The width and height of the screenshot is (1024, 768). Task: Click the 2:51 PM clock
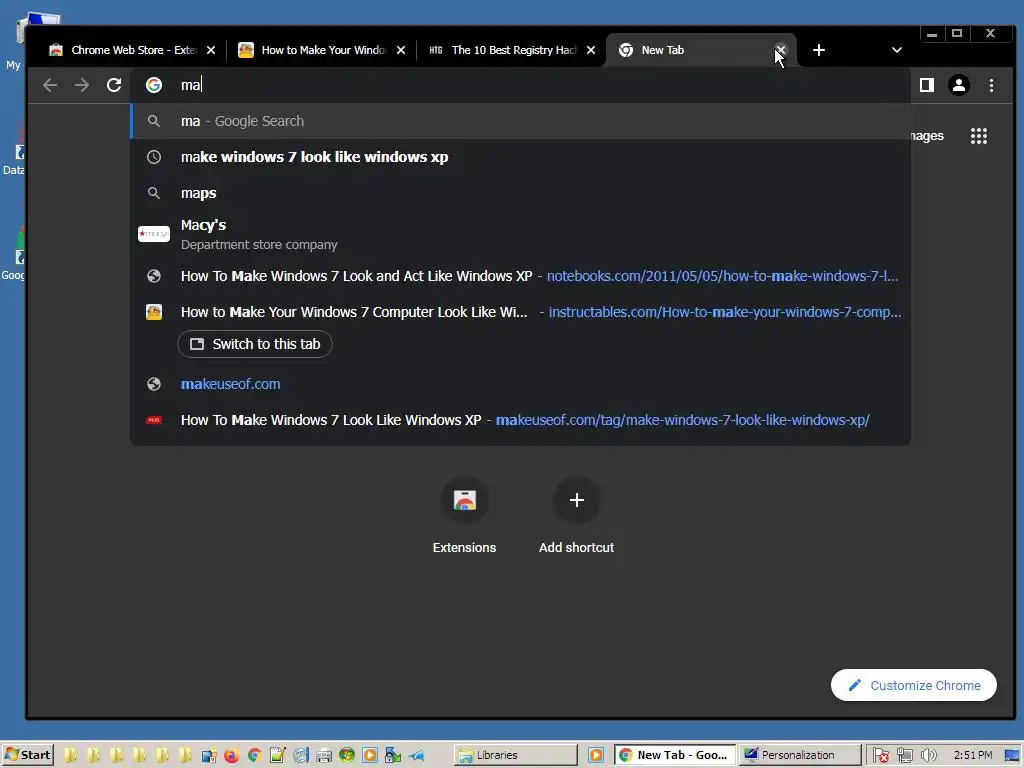click(x=973, y=755)
